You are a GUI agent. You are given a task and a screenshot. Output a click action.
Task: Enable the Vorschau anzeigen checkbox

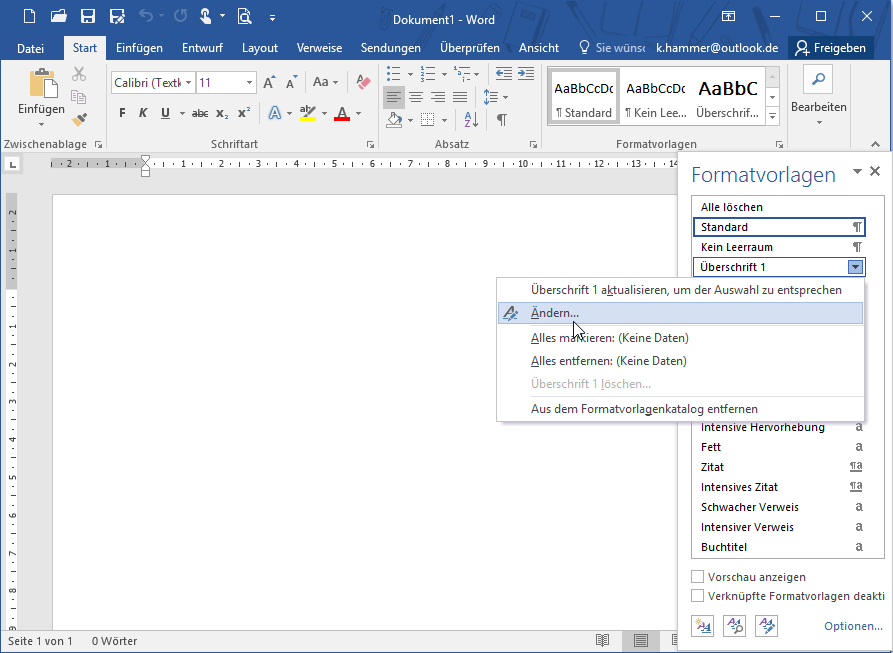point(698,577)
